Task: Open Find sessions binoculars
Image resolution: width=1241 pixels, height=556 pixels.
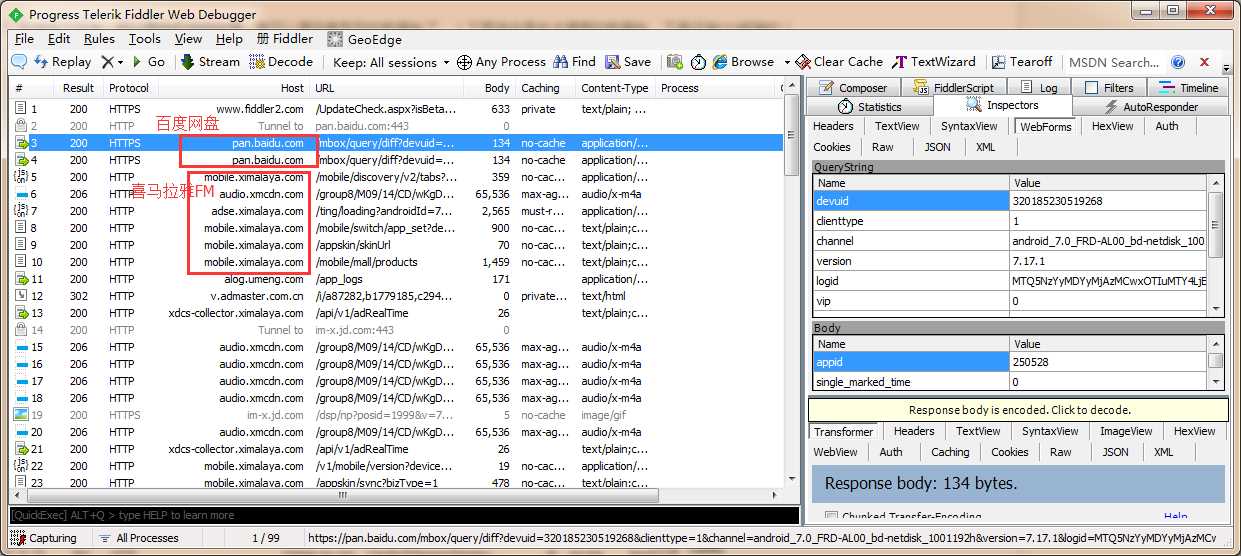Action: [x=574, y=62]
